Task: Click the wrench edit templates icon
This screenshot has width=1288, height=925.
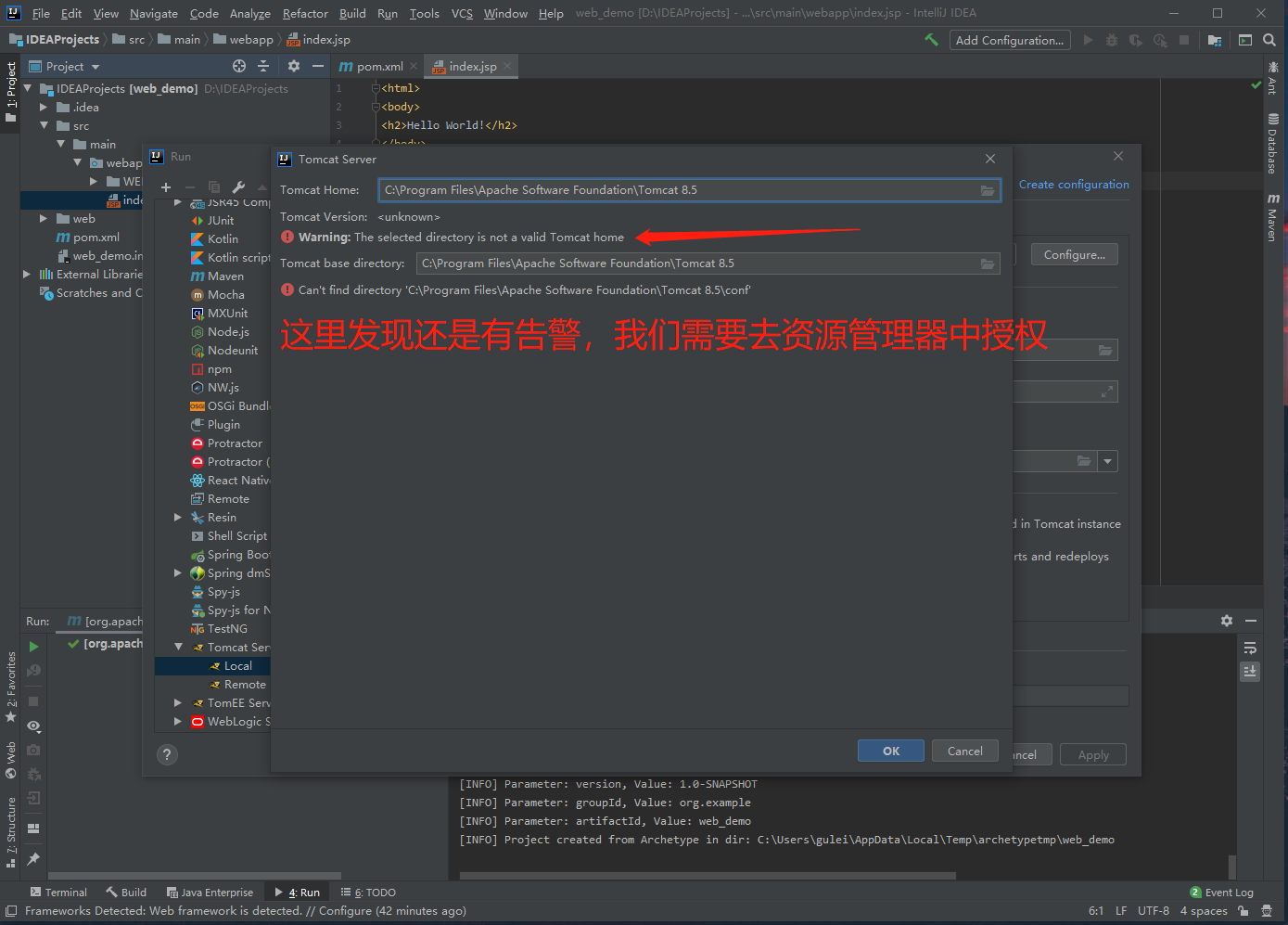Action: click(x=238, y=186)
